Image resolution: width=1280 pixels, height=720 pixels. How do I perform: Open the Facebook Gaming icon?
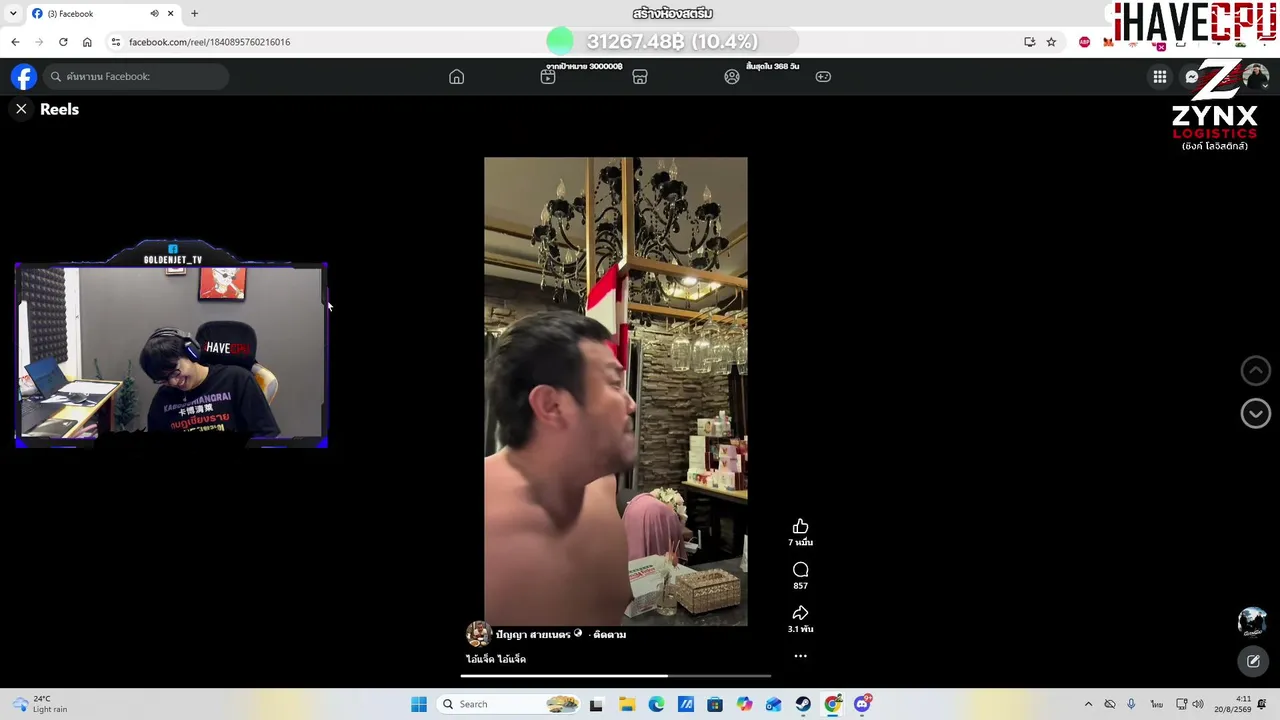tap(823, 77)
